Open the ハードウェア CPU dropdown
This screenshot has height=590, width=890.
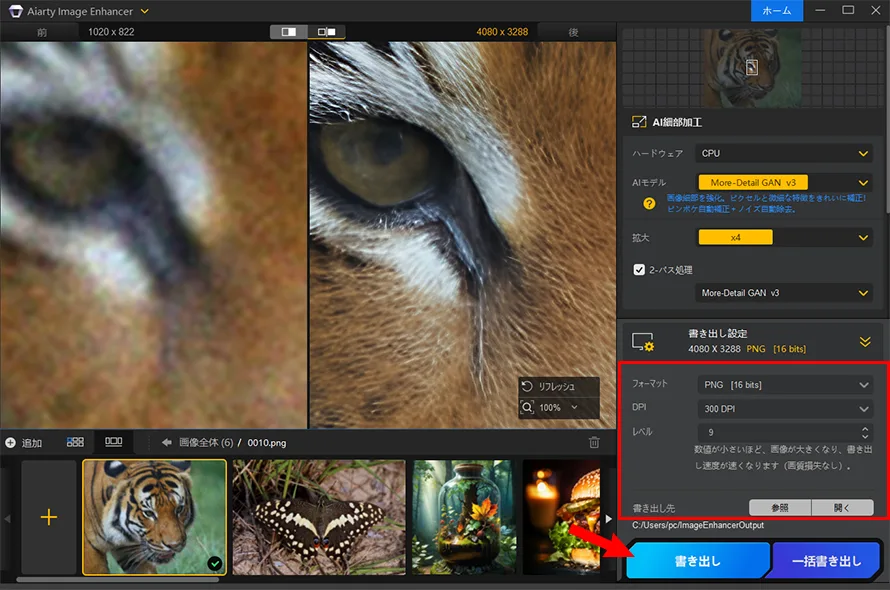tap(784, 153)
